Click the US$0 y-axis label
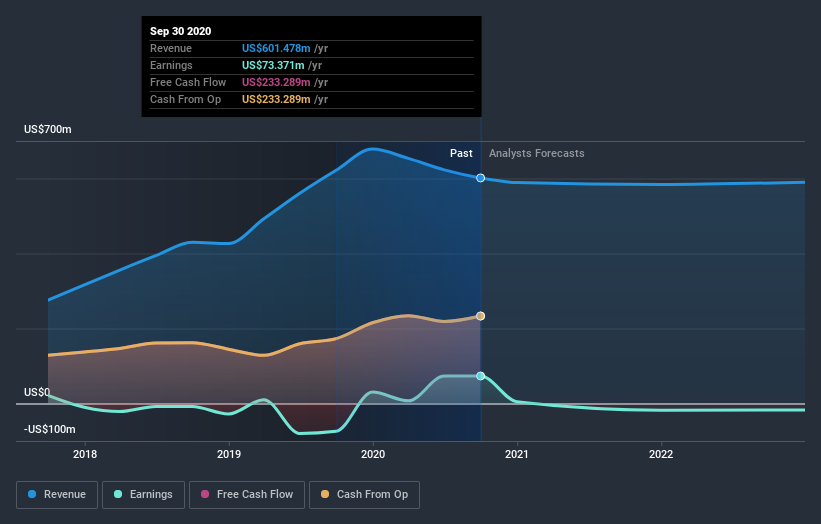Image resolution: width=821 pixels, height=524 pixels. [37, 392]
